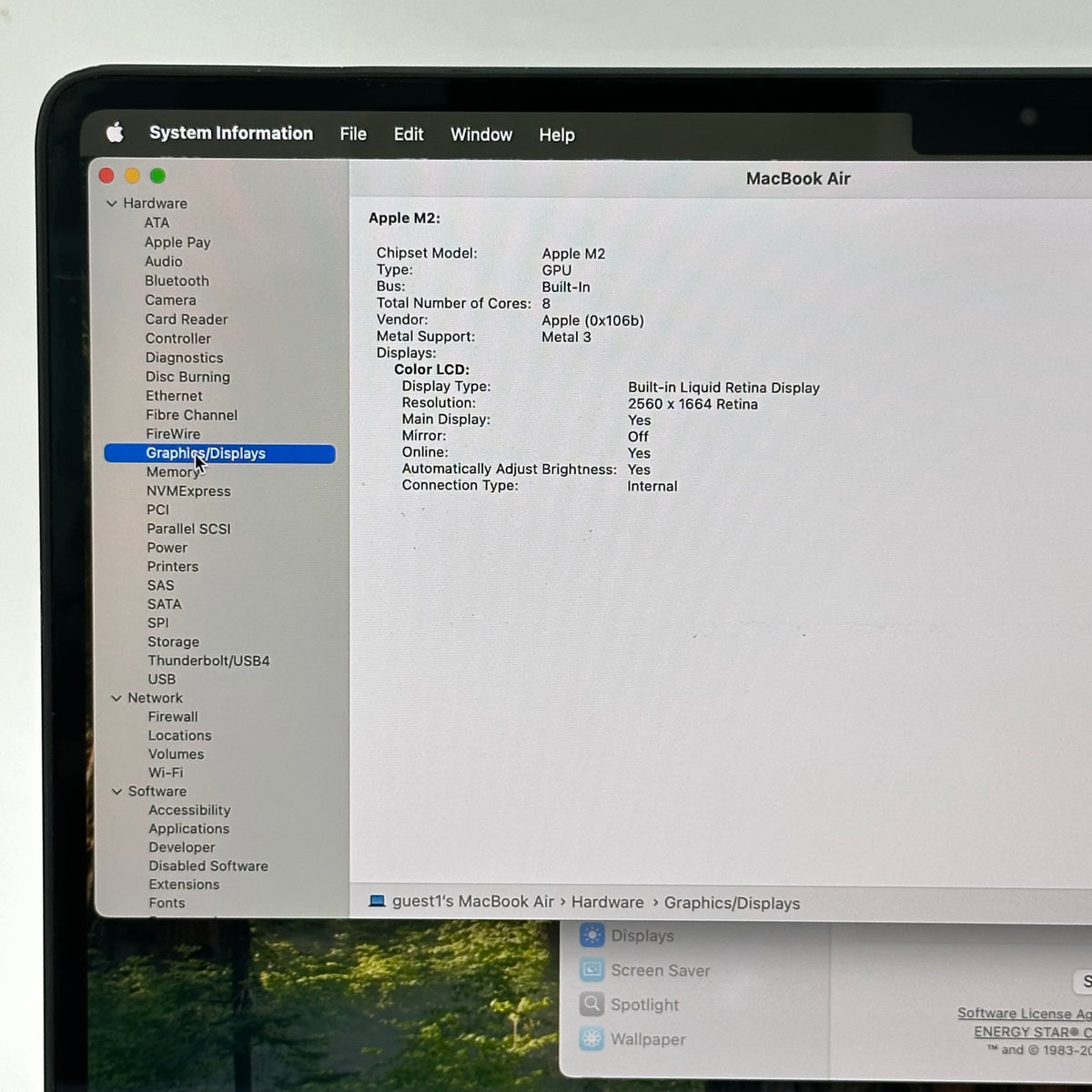Screen dimensions: 1092x1092
Task: Select Power in the sidebar
Action: (x=167, y=548)
